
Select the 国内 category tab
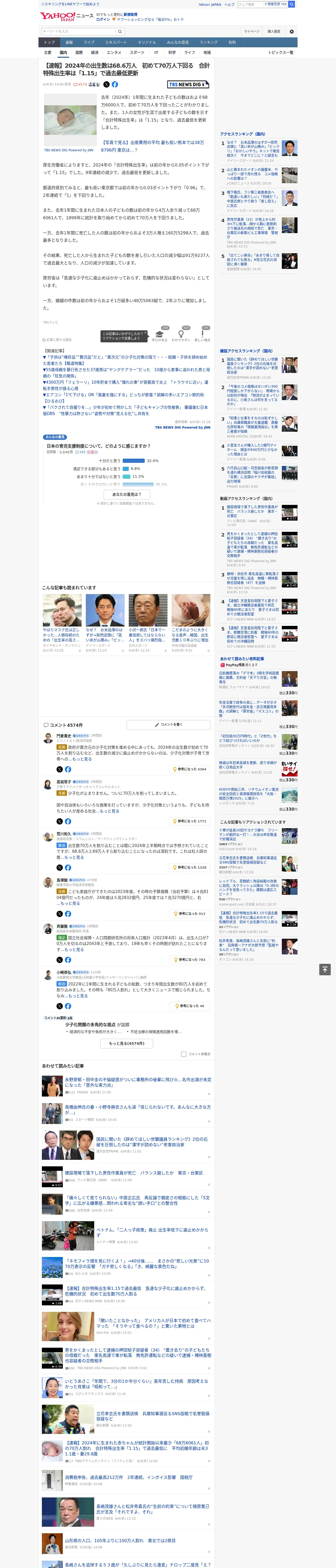(63, 53)
